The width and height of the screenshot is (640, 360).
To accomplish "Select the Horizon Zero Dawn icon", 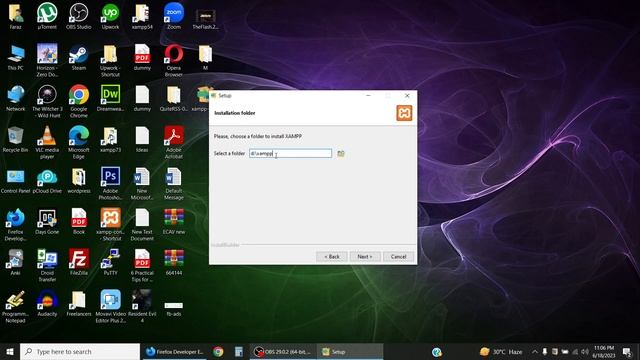I will [x=47, y=61].
